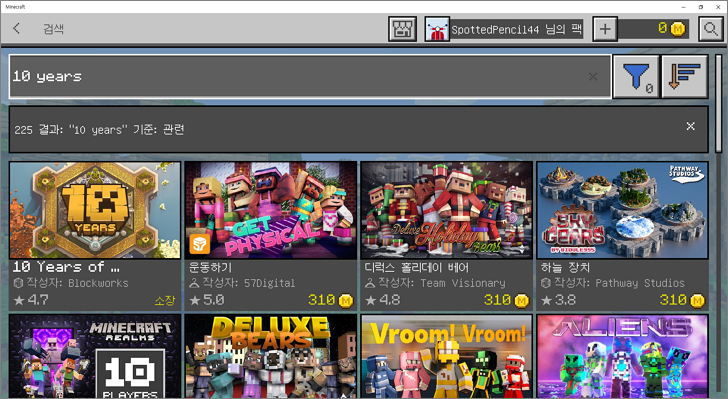The height and width of the screenshot is (399, 728).
Task: Select the Minecraft Realms 10 Players item
Action: [x=95, y=356]
